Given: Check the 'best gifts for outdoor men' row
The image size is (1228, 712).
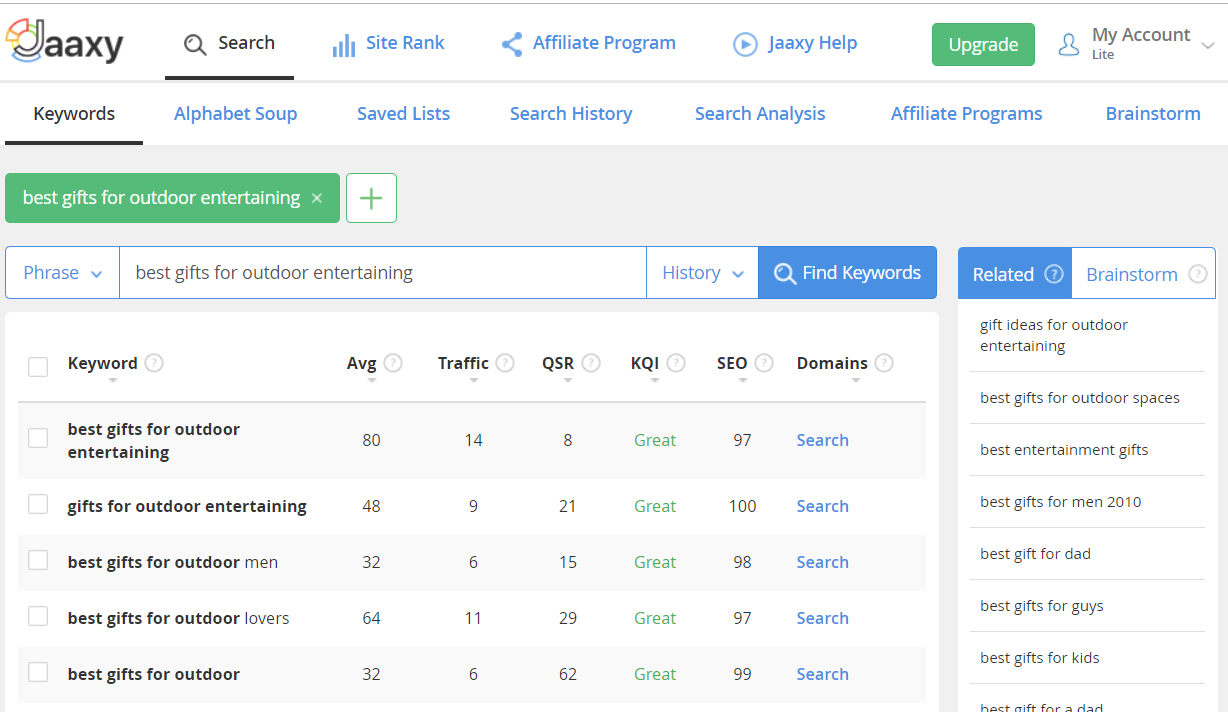Looking at the screenshot, I should coord(38,560).
